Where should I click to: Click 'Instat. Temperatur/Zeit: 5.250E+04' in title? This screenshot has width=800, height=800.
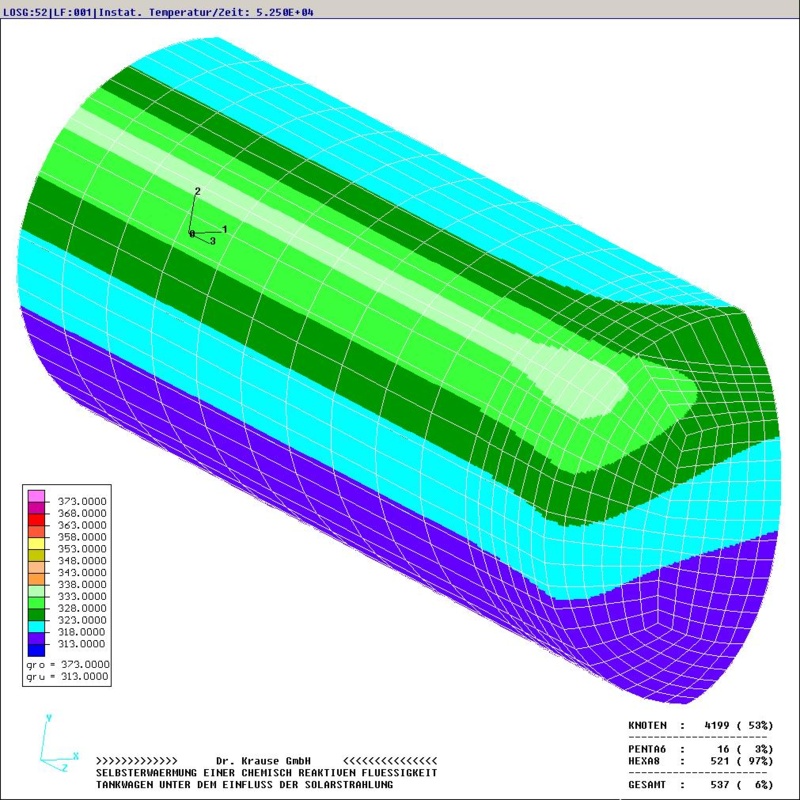(x=206, y=12)
